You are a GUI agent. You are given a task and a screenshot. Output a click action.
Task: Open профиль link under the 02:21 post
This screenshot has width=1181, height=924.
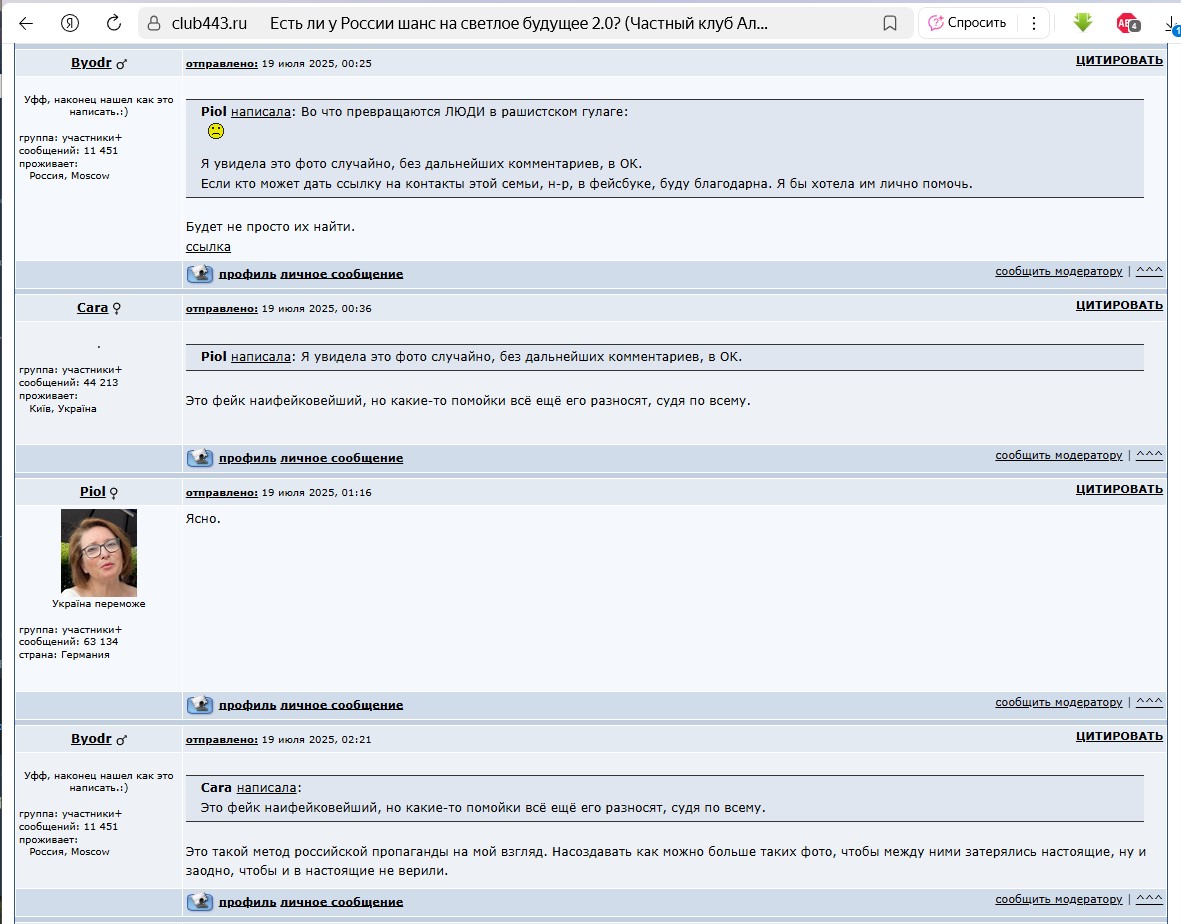248,902
